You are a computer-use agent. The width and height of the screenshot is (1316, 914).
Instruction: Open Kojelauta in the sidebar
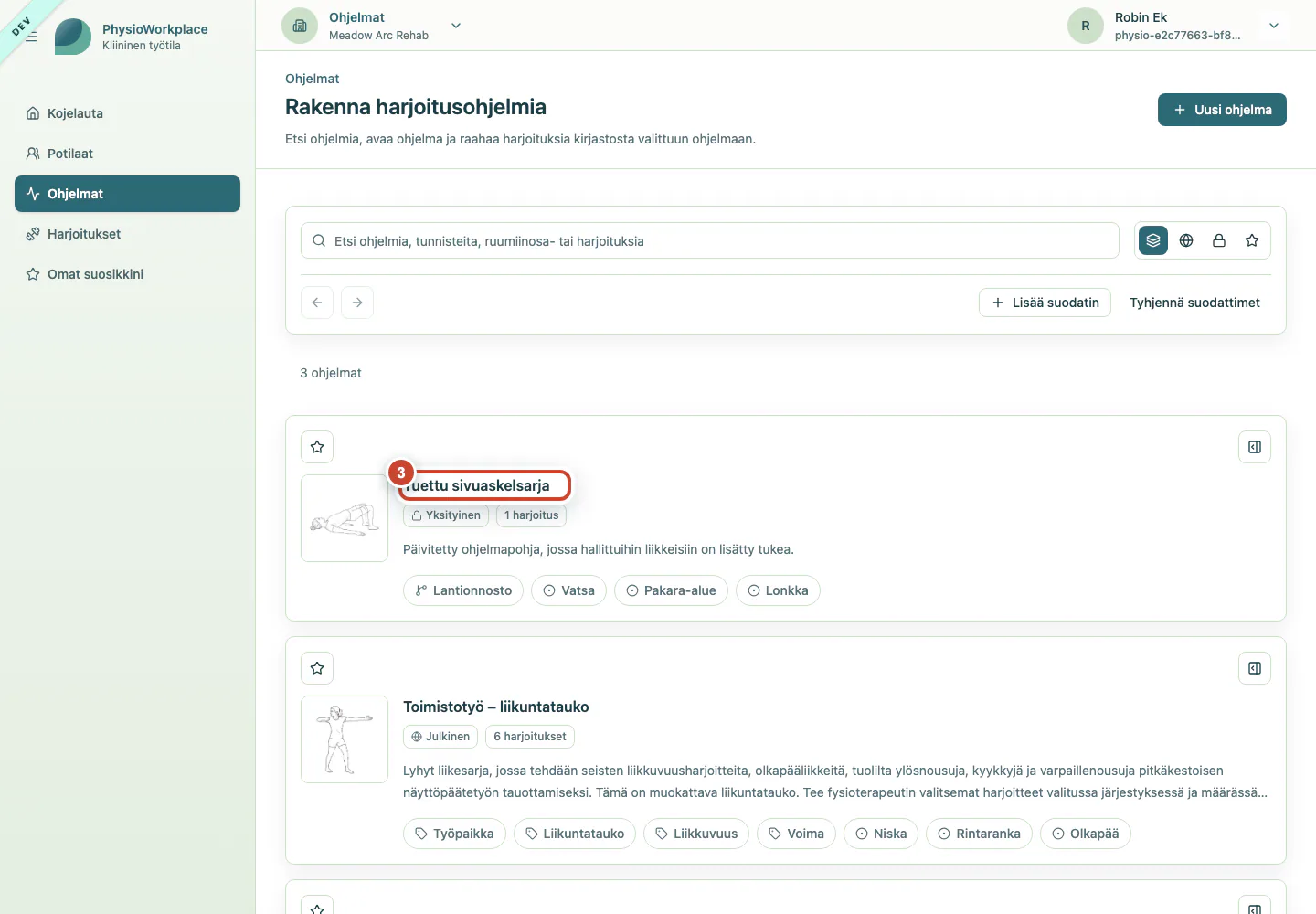pos(127,113)
